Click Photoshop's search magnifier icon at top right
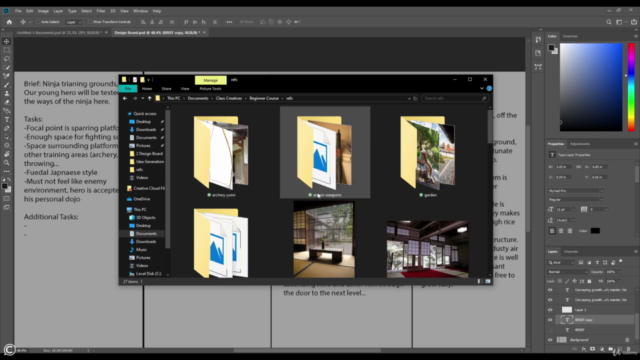 point(609,22)
